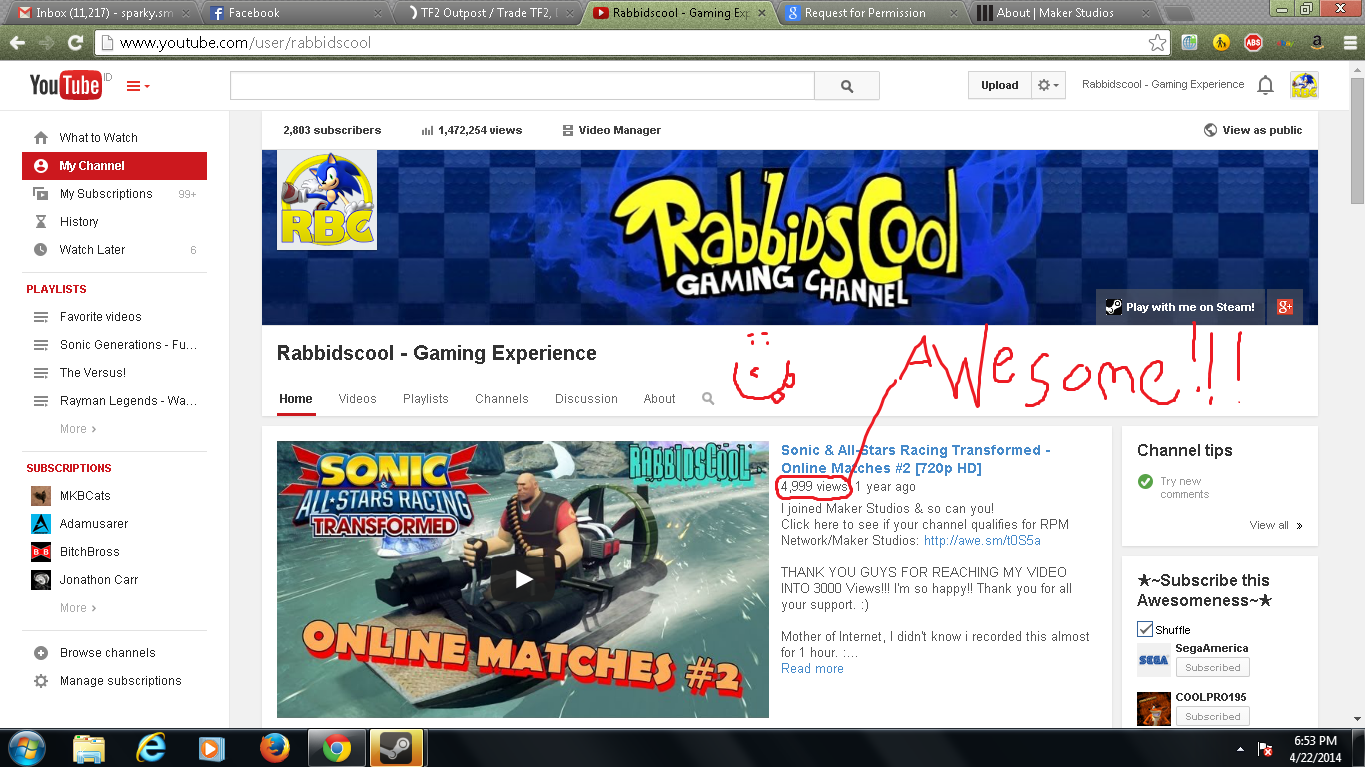Open the About tab of the channel
Viewport: 1365px width, 767px height.
(659, 399)
